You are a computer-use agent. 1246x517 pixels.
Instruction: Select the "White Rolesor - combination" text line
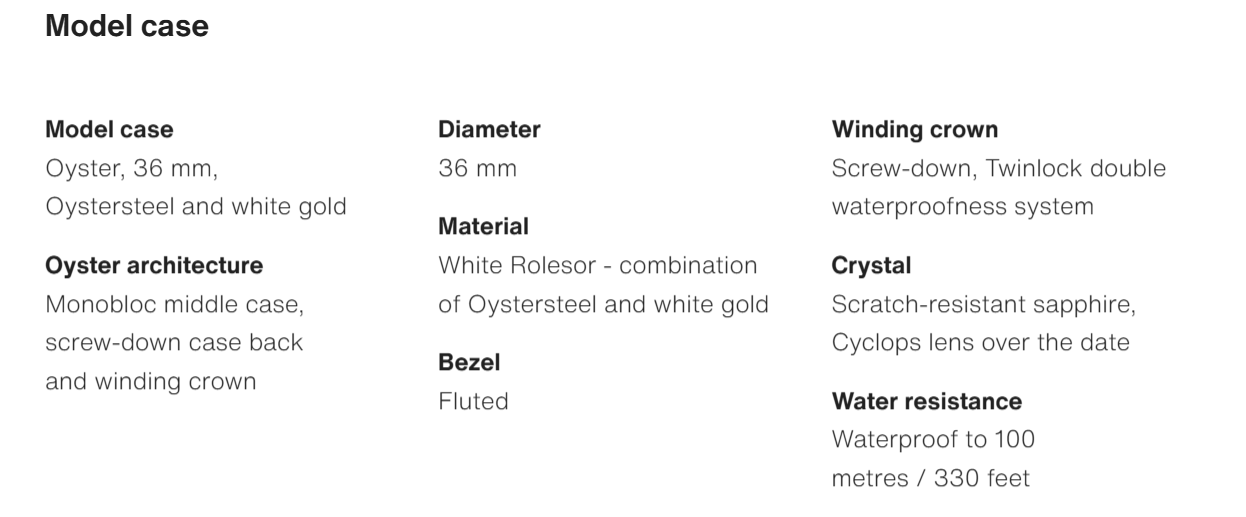click(x=597, y=266)
